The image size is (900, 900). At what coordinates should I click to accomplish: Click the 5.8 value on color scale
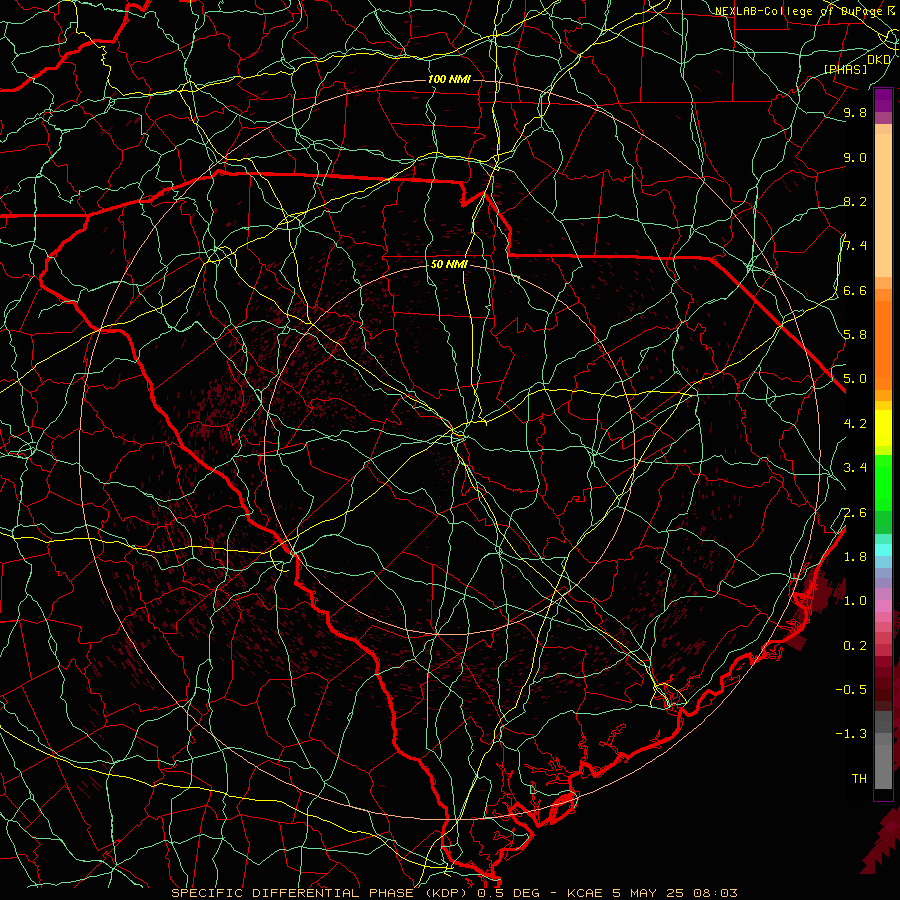(855, 335)
